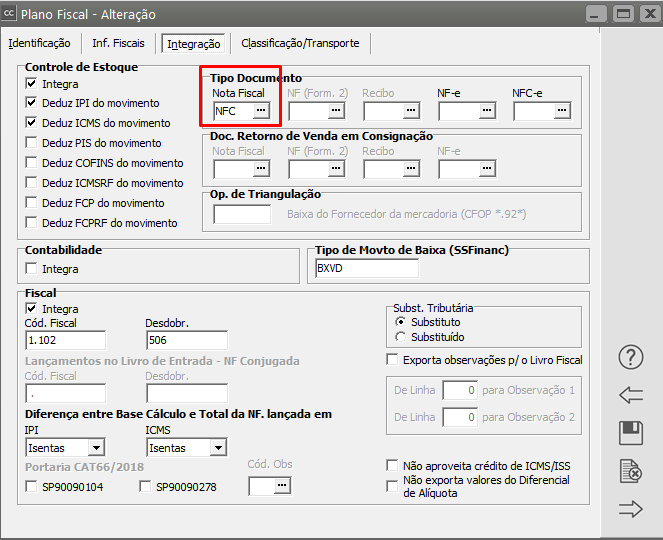The width and height of the screenshot is (663, 540).
Task: Open lookup button next to Cód. Obs field
Action: 282,486
